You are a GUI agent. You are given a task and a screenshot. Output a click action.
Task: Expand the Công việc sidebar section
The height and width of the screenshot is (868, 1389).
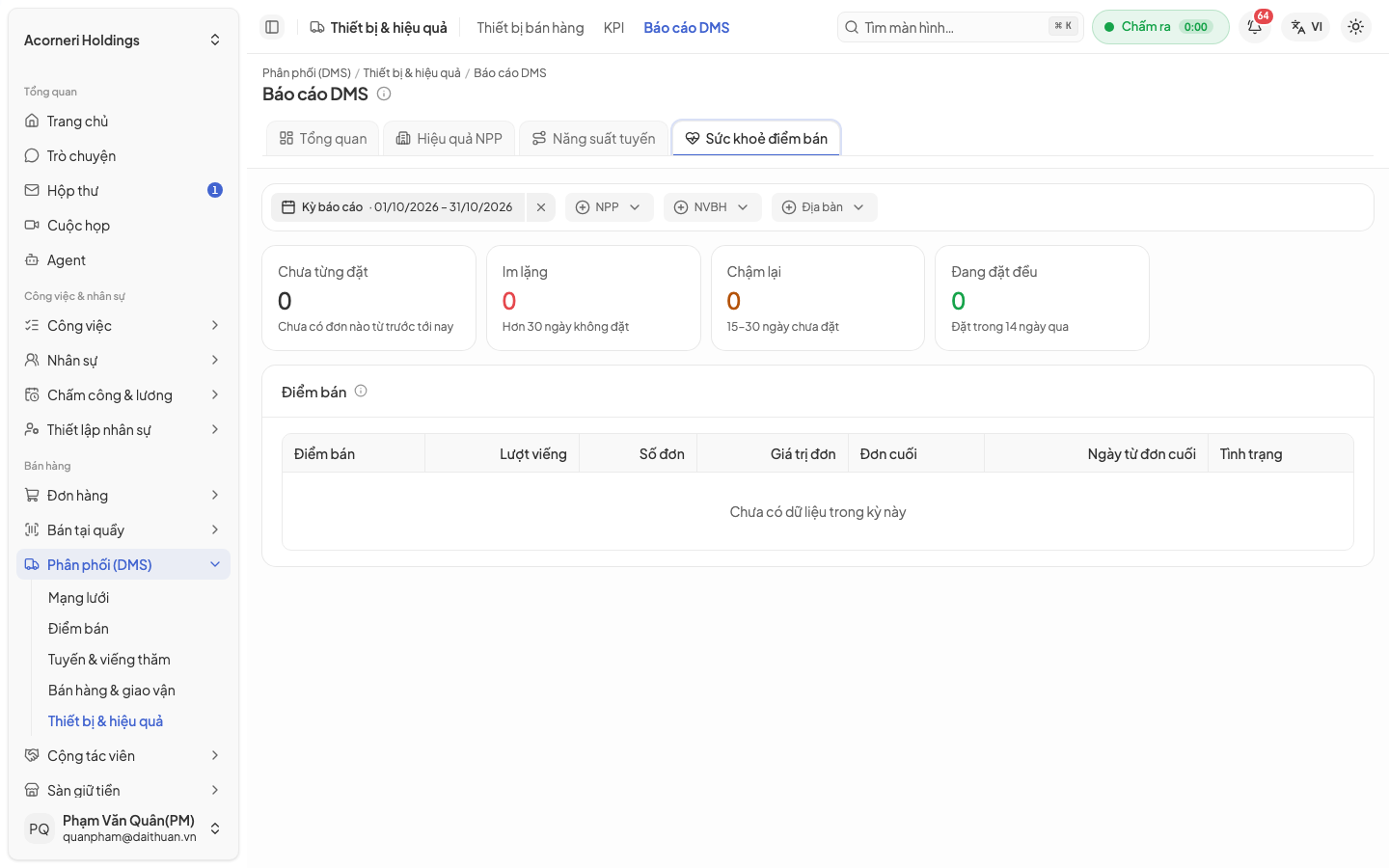click(x=123, y=326)
